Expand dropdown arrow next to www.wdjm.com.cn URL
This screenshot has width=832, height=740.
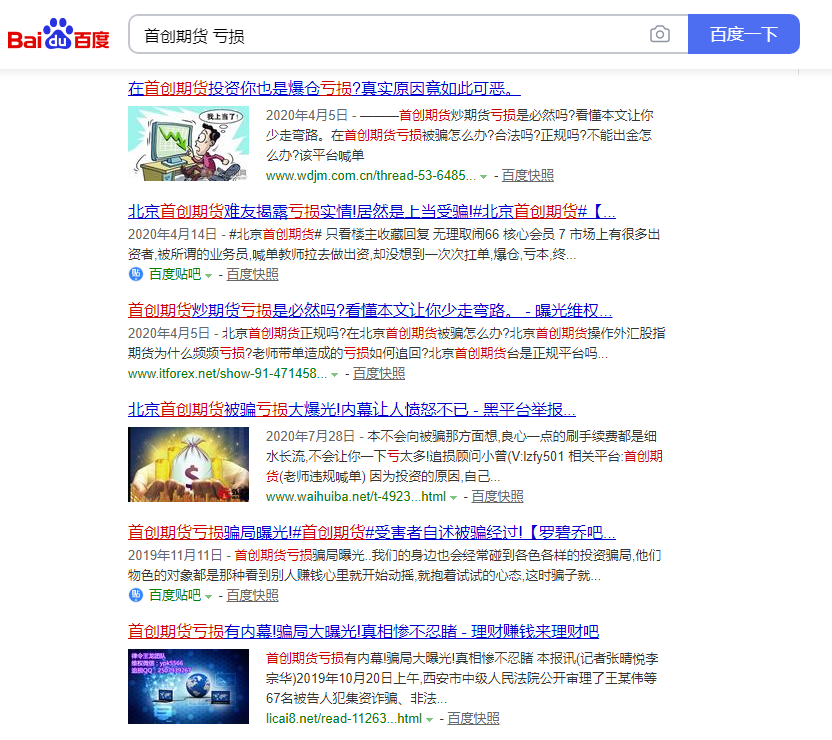tap(483, 177)
